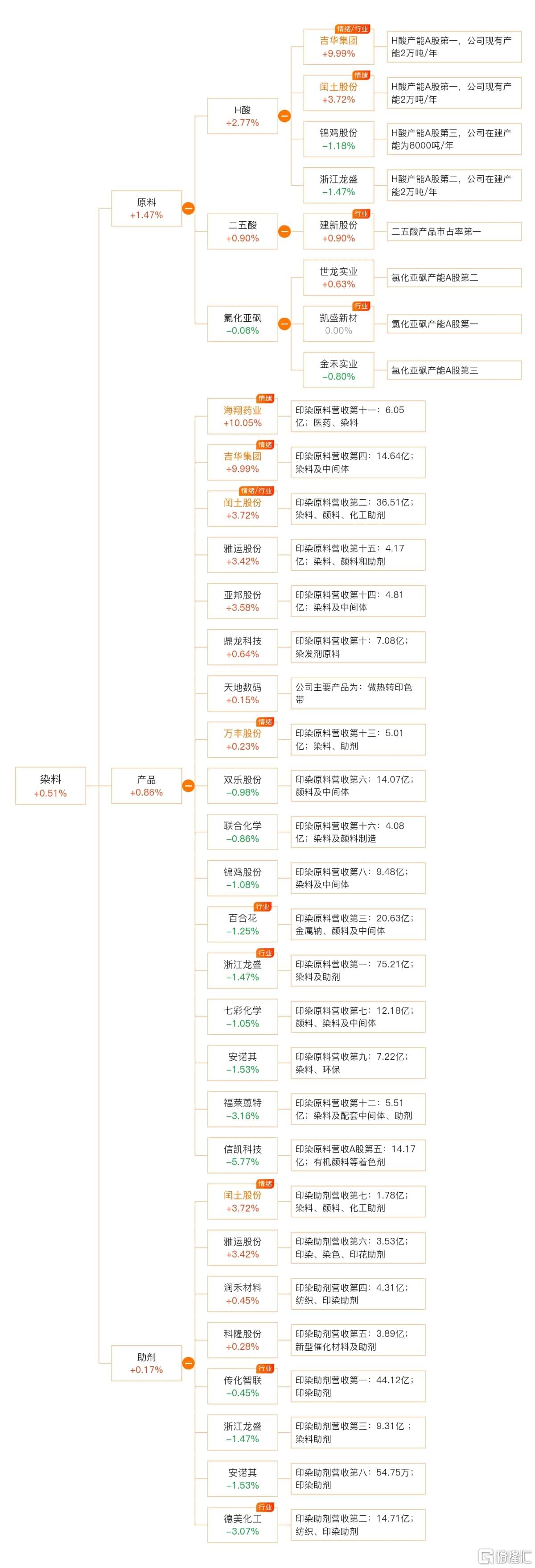Click the 行业 tag on 百合花
Viewport: 535px width, 1568px height.
(263, 906)
